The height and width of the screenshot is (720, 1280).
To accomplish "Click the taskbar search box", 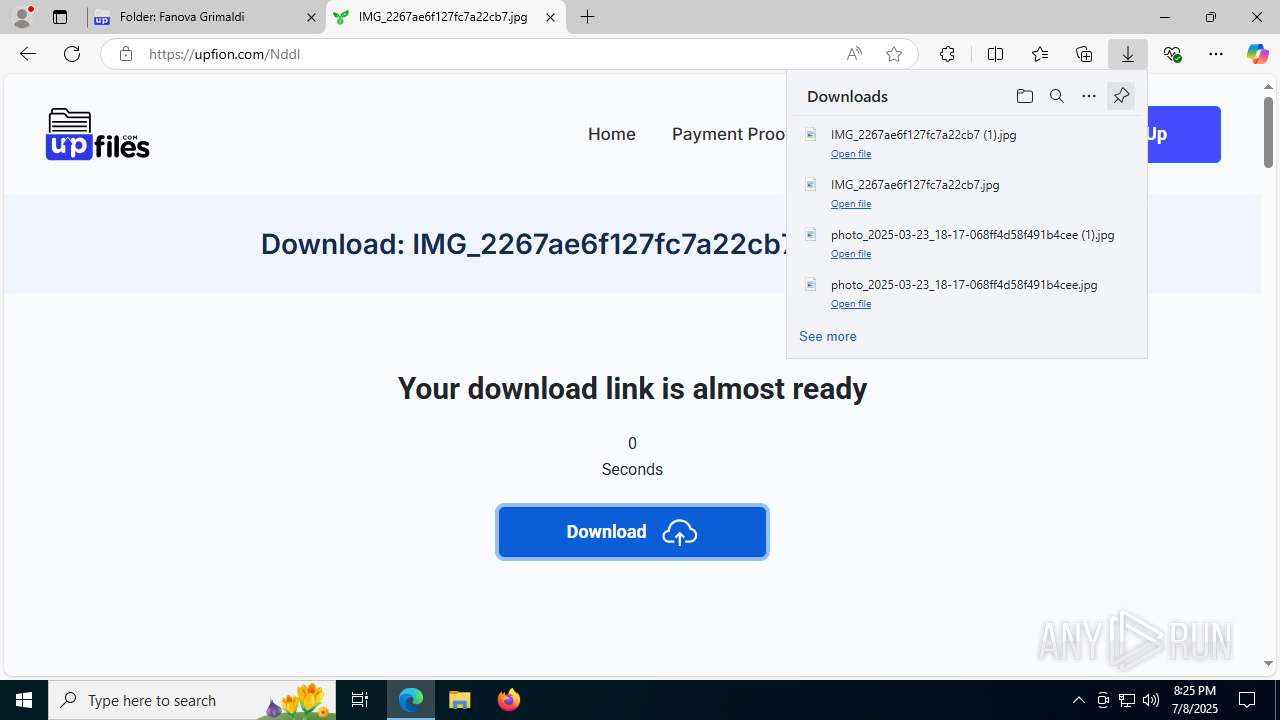I will [192, 700].
